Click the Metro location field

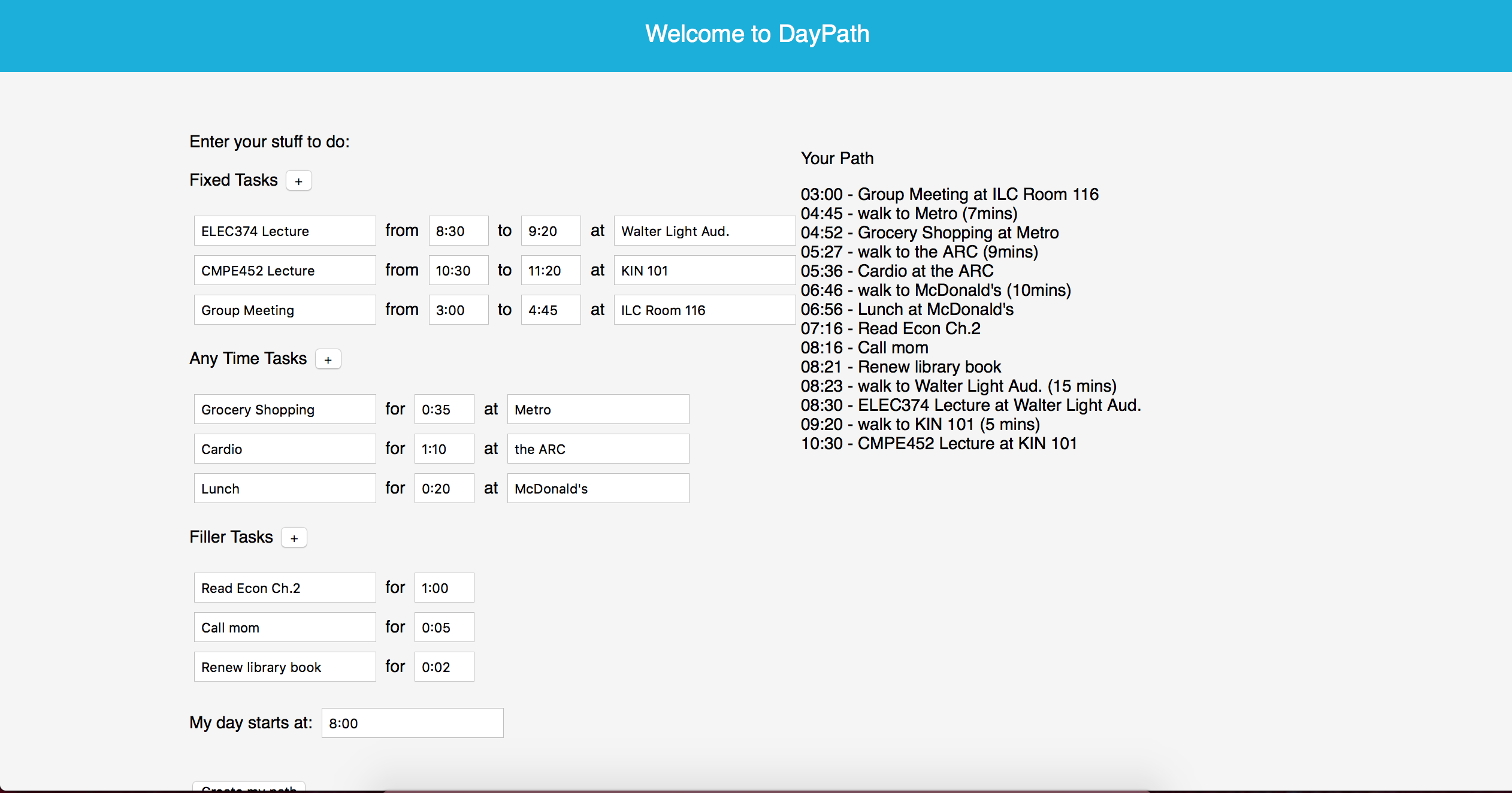[598, 410]
